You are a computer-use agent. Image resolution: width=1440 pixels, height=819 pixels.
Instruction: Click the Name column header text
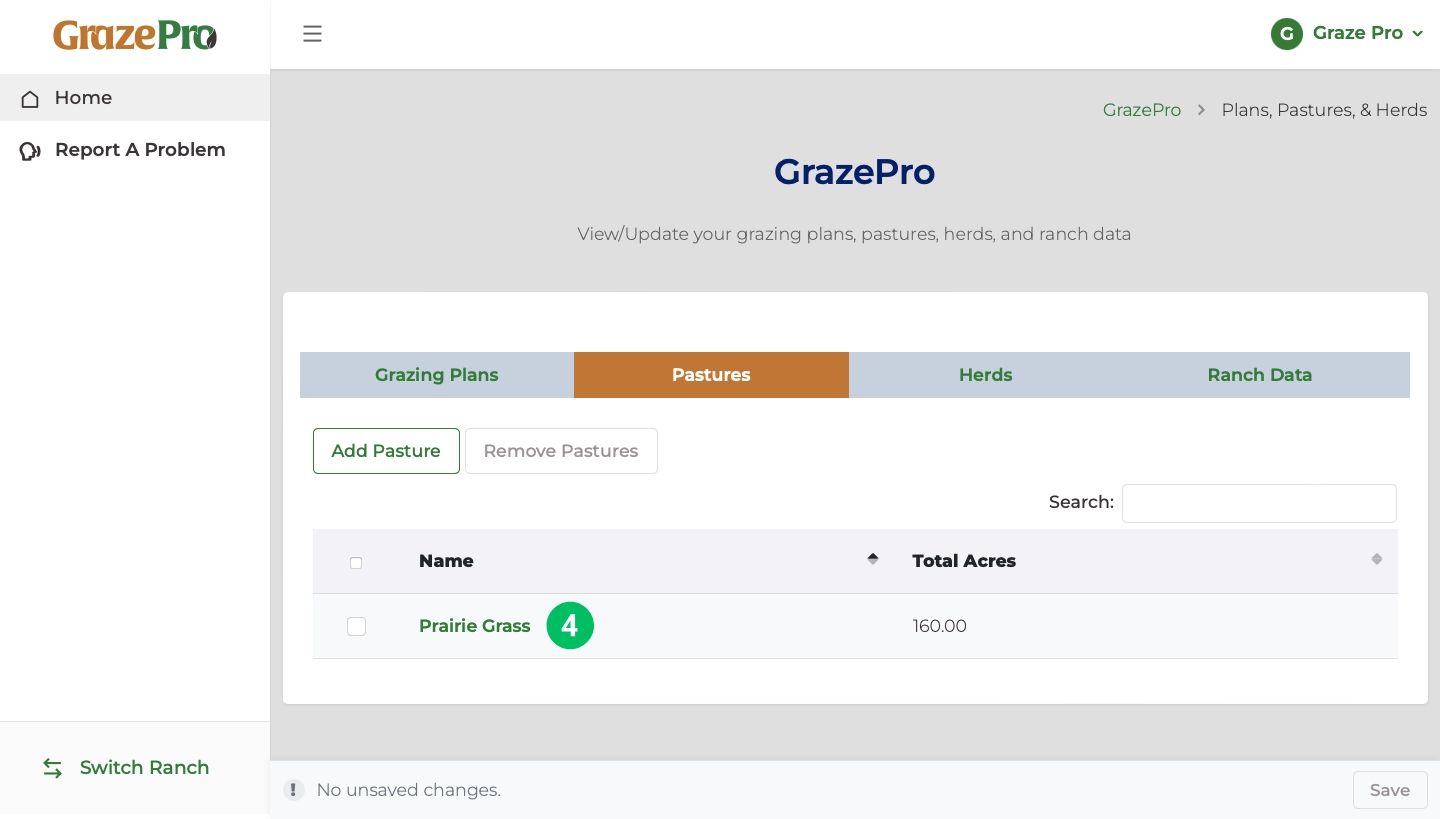446,561
